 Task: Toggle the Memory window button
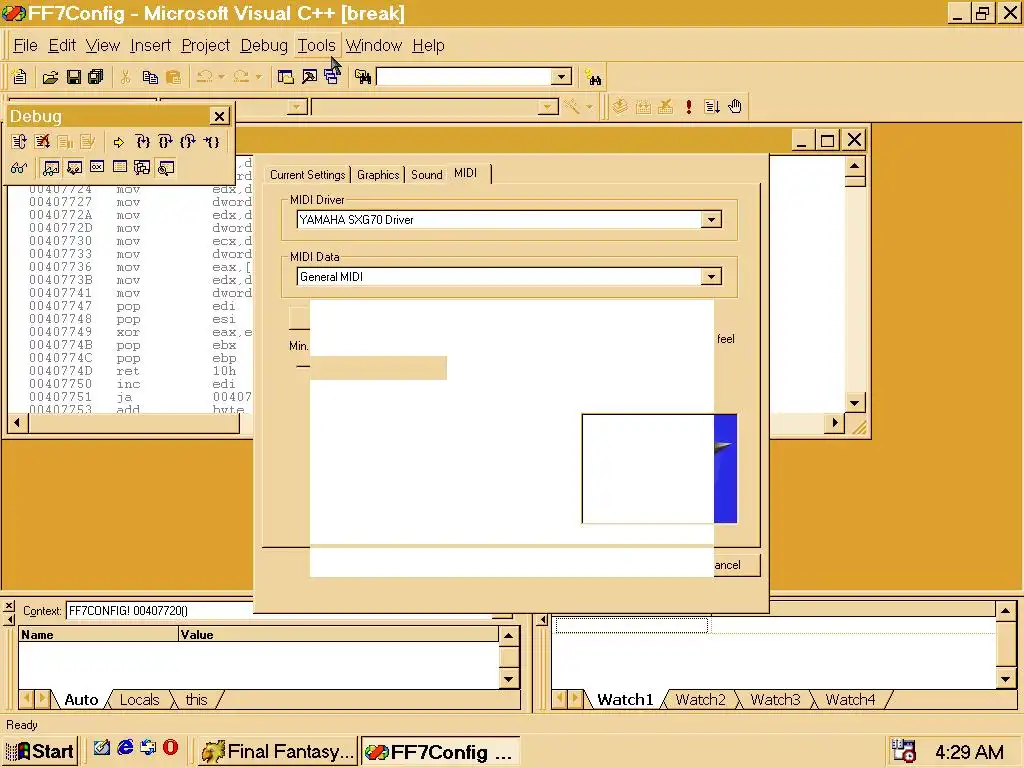[120, 167]
